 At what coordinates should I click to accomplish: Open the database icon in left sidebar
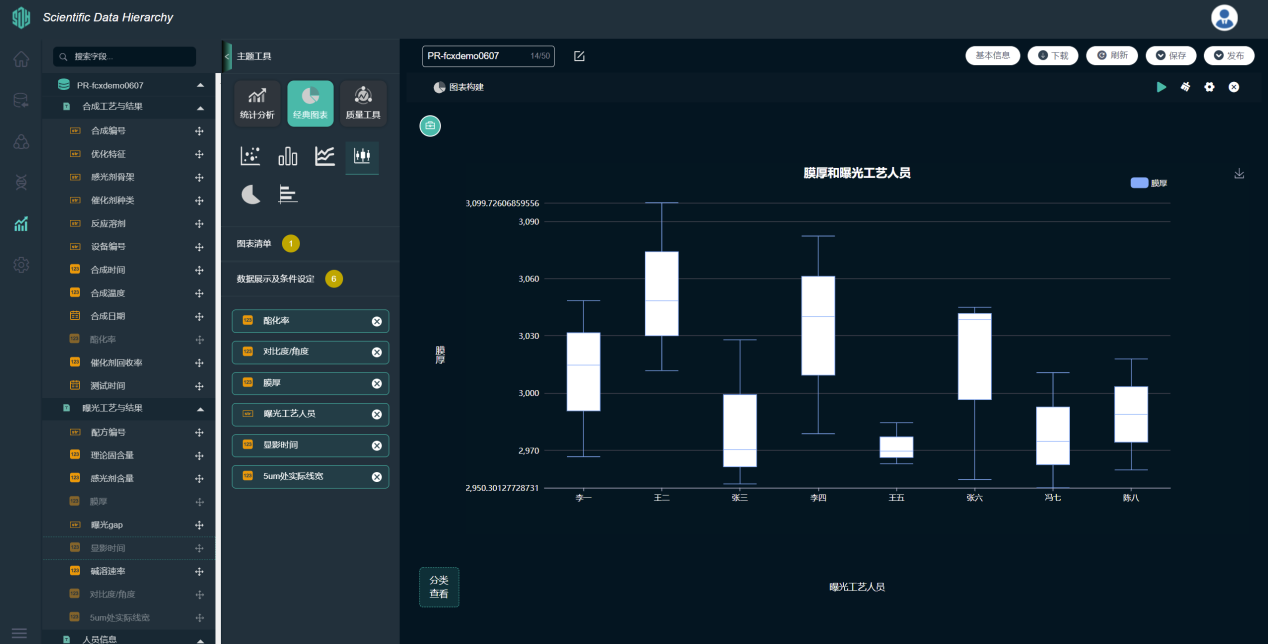(x=21, y=100)
